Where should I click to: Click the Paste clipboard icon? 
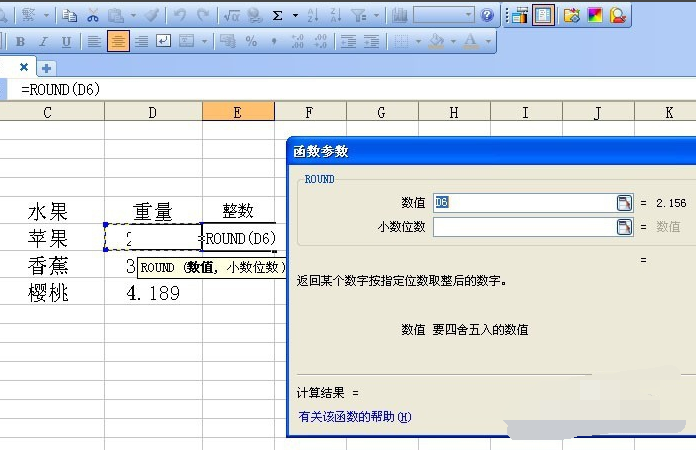pyautogui.click(x=116, y=16)
